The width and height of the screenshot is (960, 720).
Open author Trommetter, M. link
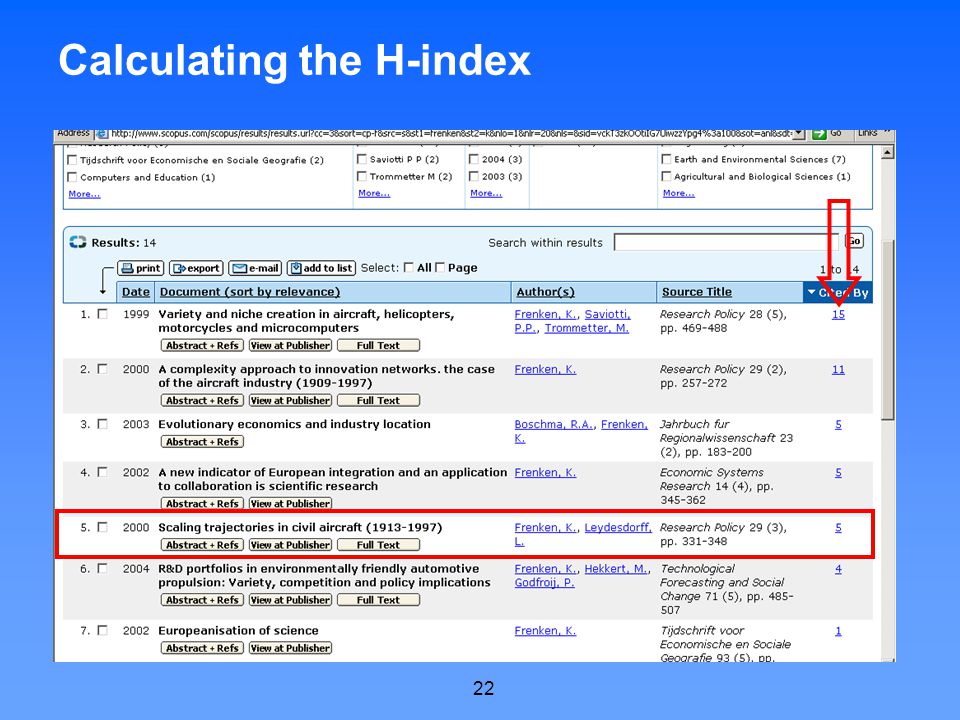(587, 328)
